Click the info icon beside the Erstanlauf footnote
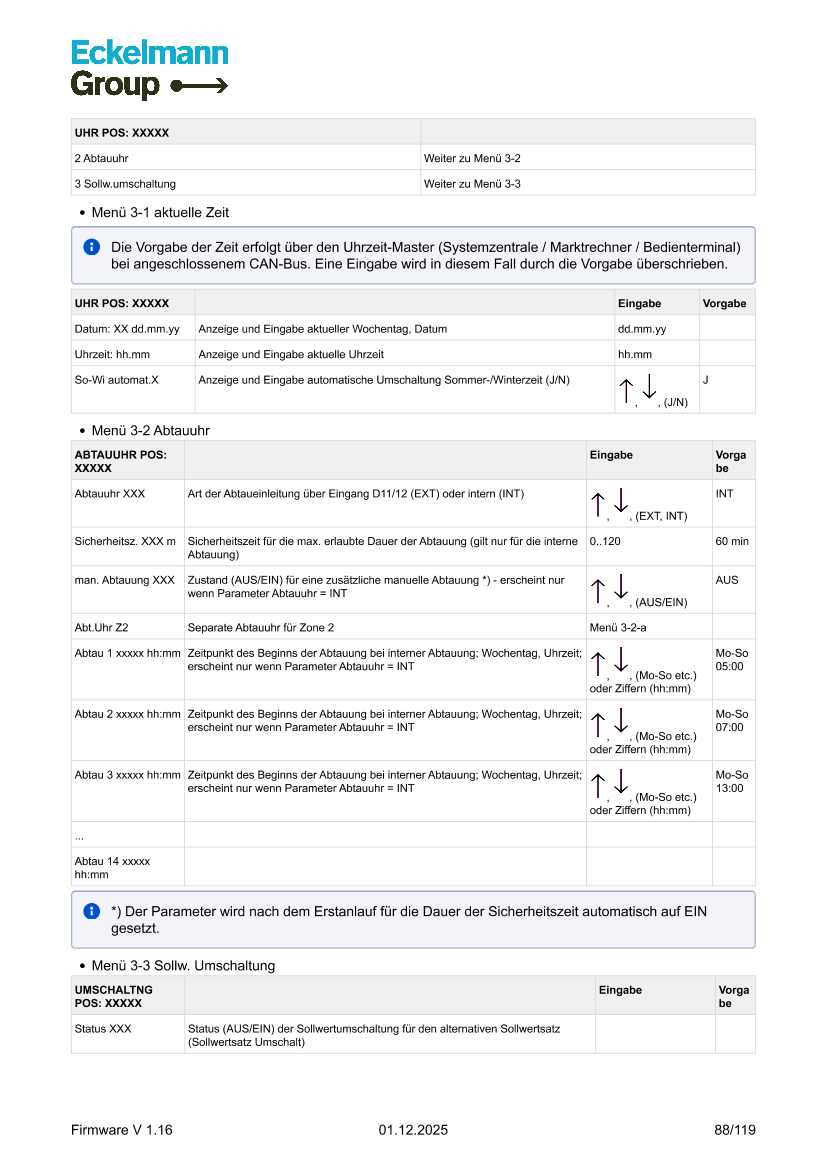Image resolution: width=827 pixels, height=1169 pixels. (x=91, y=911)
